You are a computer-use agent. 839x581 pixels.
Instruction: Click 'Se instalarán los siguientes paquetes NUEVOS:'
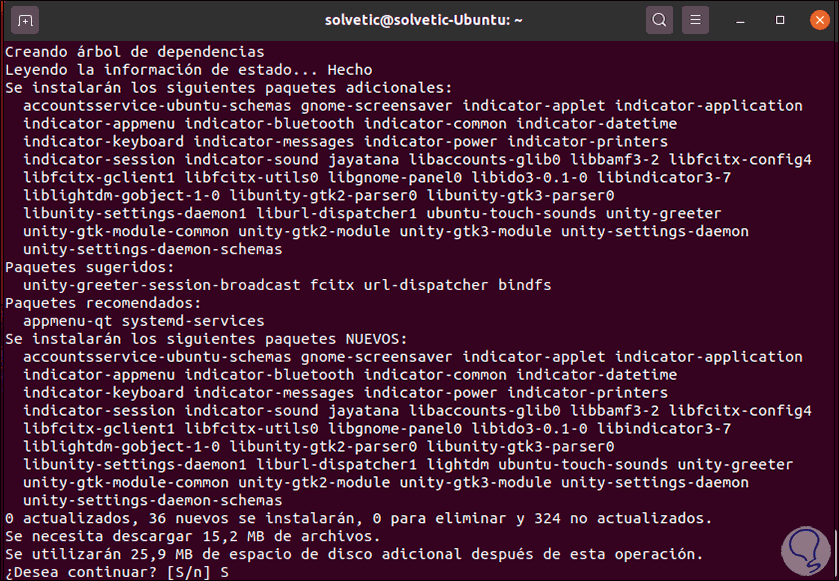click(207, 339)
